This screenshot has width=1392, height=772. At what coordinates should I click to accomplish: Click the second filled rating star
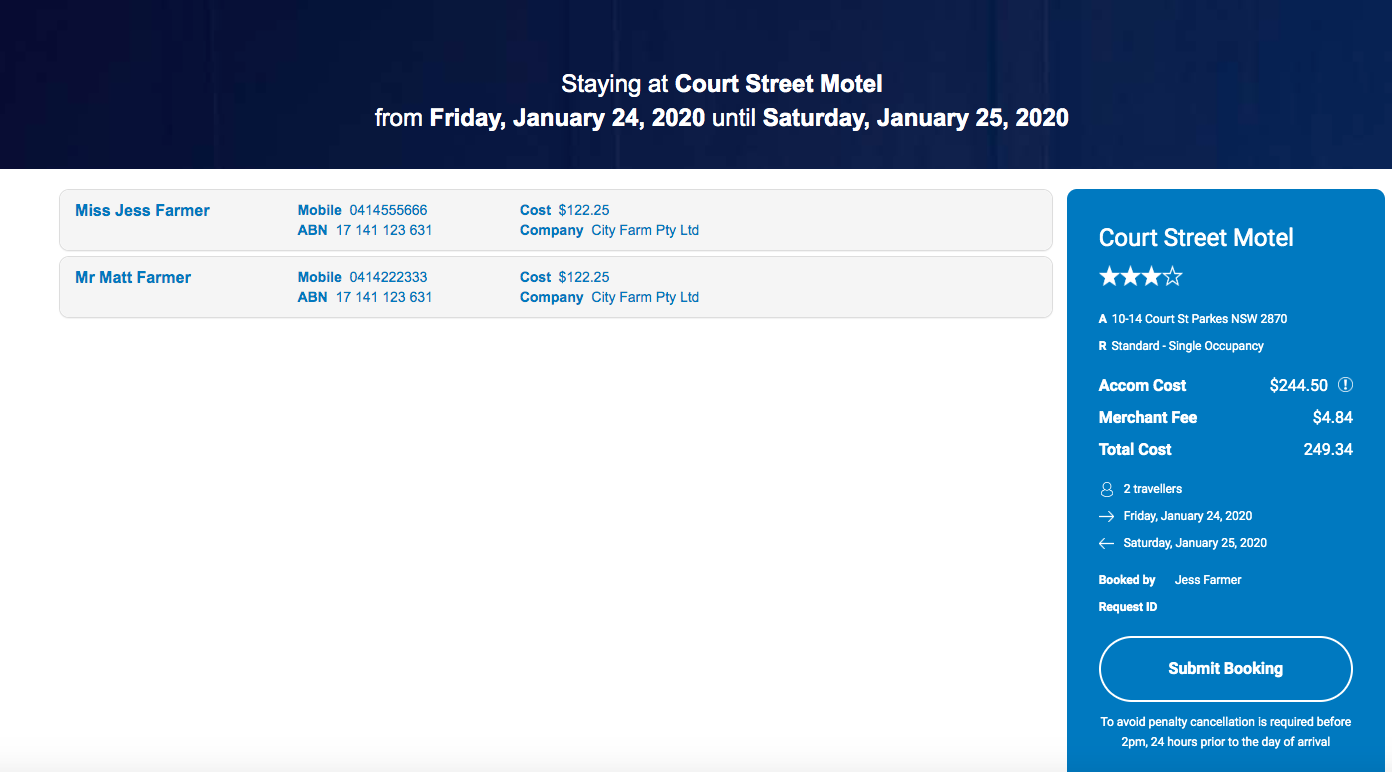(1131, 276)
